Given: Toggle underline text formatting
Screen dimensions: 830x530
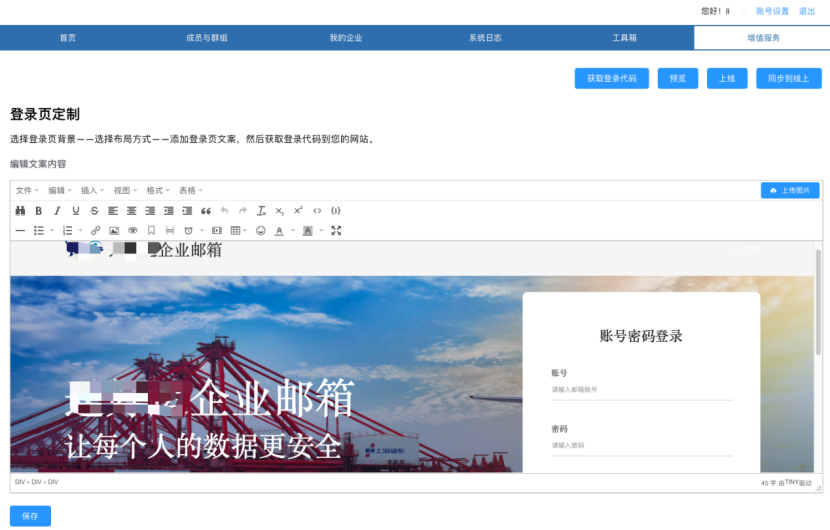Looking at the screenshot, I should 76,211.
